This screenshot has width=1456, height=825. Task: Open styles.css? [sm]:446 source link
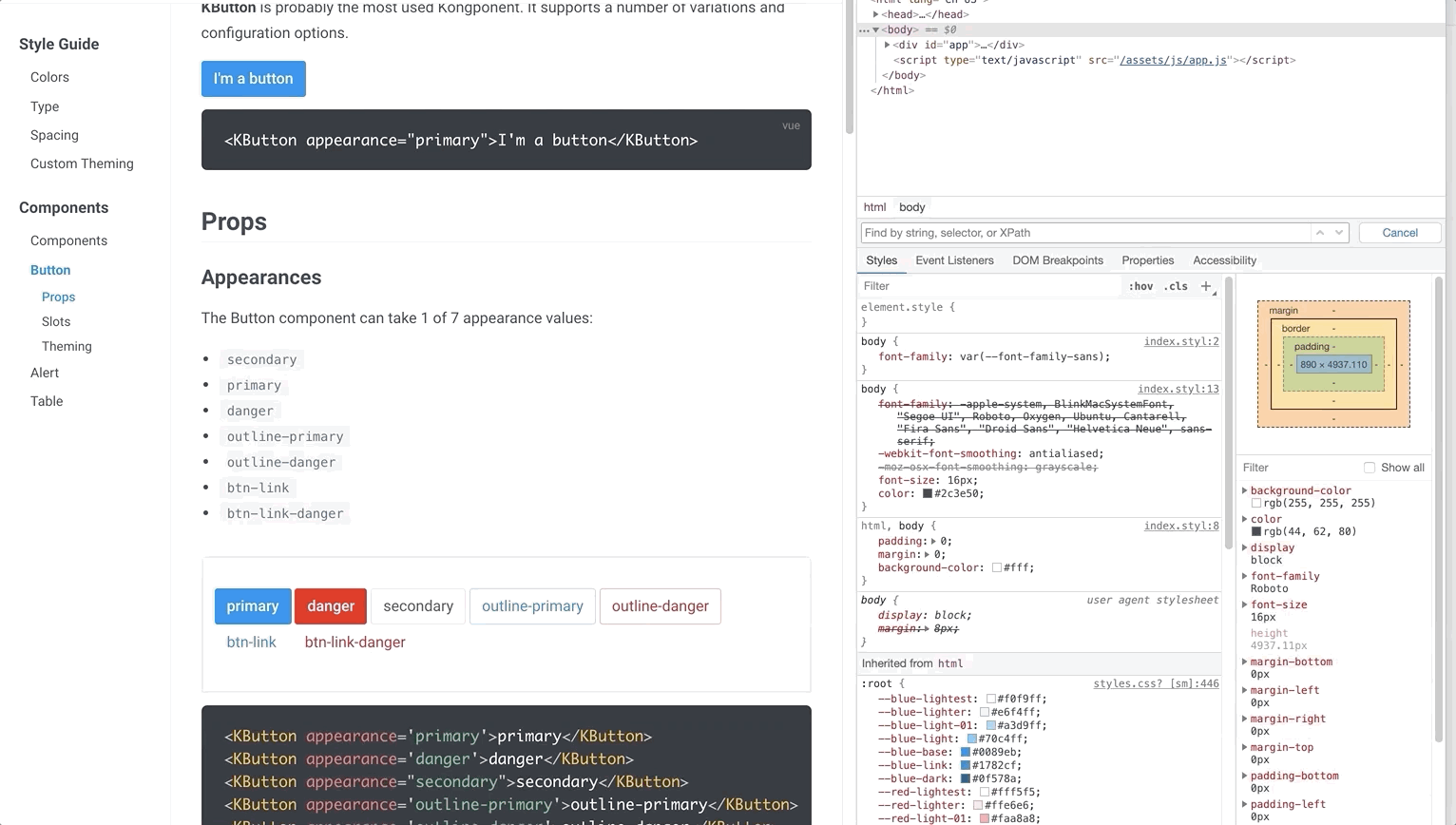tap(1156, 683)
